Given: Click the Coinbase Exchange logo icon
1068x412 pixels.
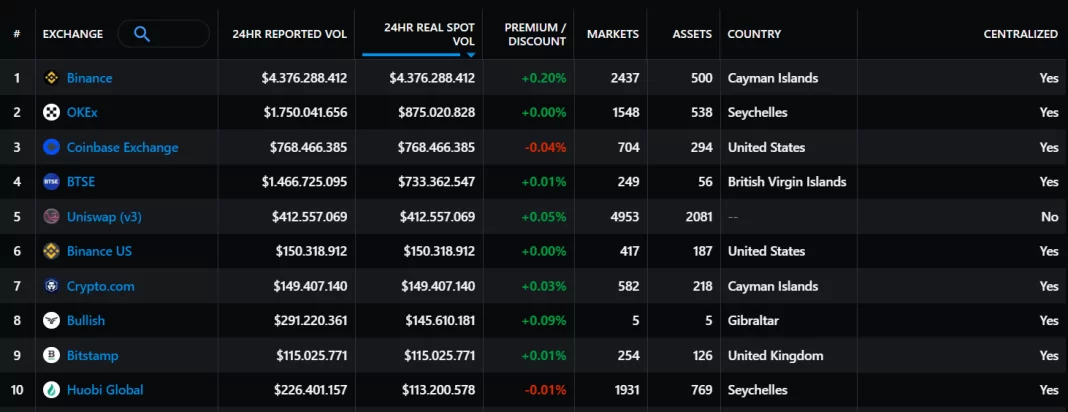Looking at the screenshot, I should (51, 147).
